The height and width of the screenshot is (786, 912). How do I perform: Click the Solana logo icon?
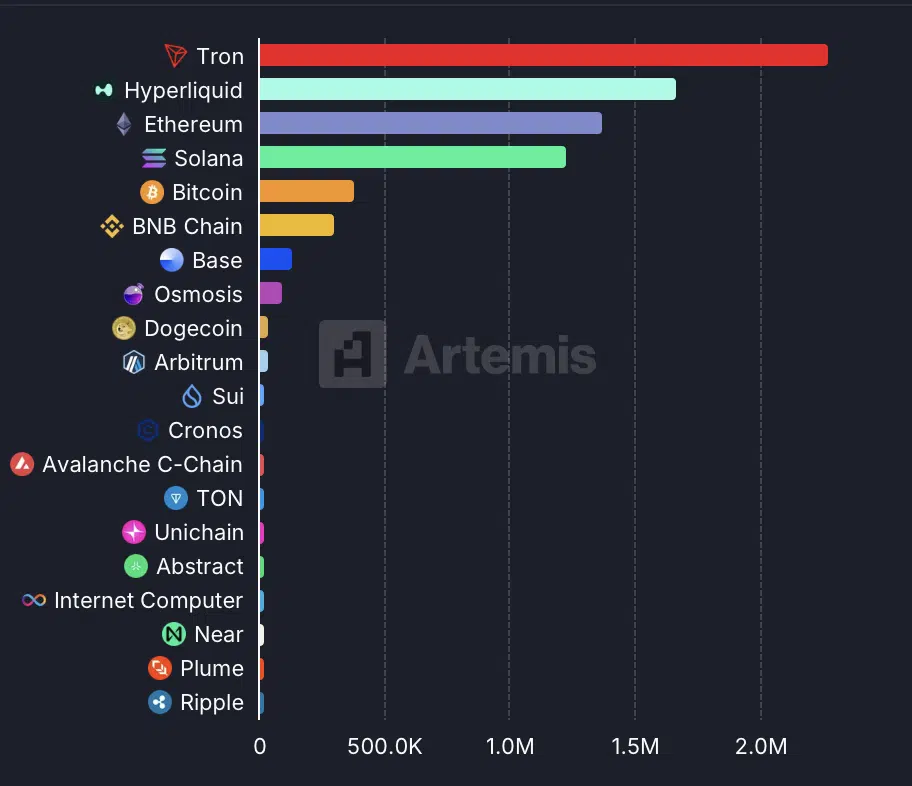pos(154,158)
